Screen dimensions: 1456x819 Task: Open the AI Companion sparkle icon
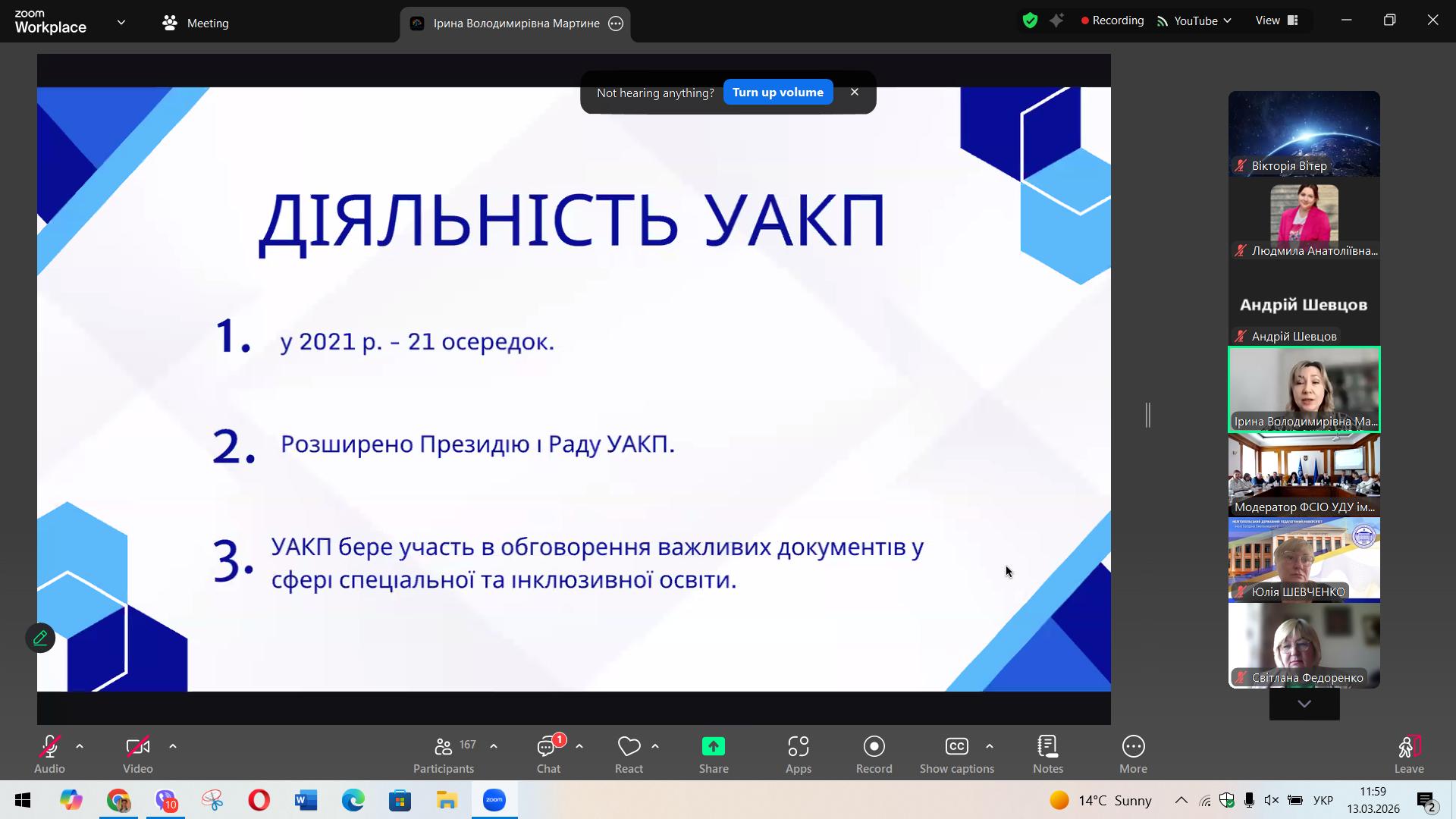[x=1056, y=20]
